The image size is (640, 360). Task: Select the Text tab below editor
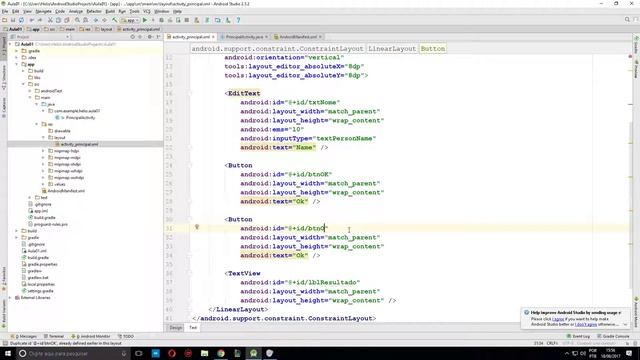pos(193,328)
